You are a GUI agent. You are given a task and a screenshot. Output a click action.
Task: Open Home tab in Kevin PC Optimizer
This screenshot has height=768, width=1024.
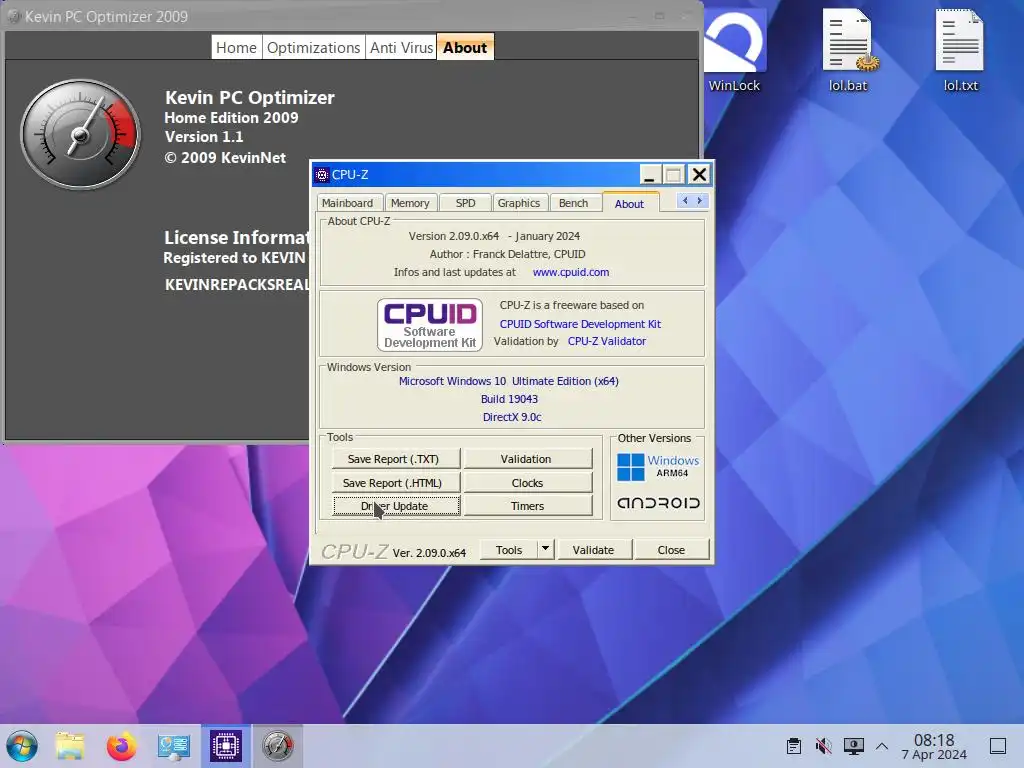tap(236, 48)
